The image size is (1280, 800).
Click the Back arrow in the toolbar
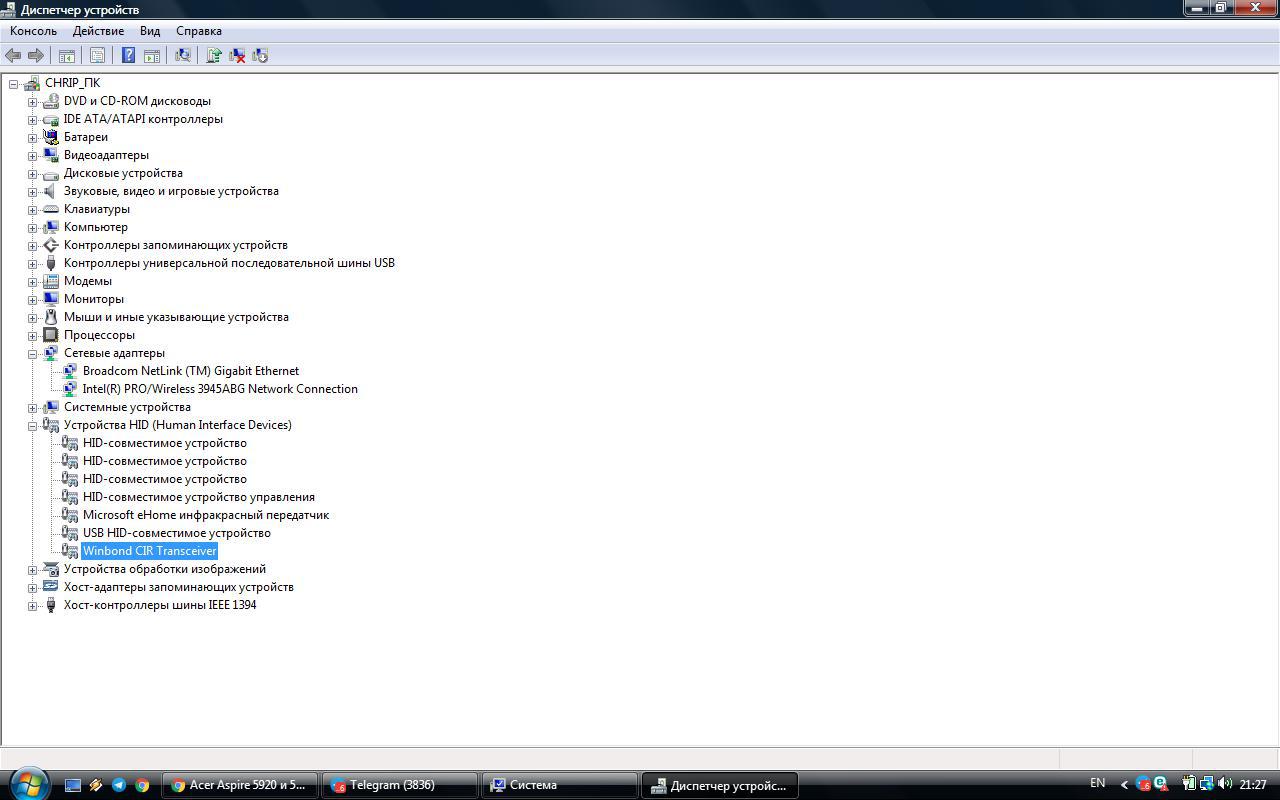click(x=13, y=56)
